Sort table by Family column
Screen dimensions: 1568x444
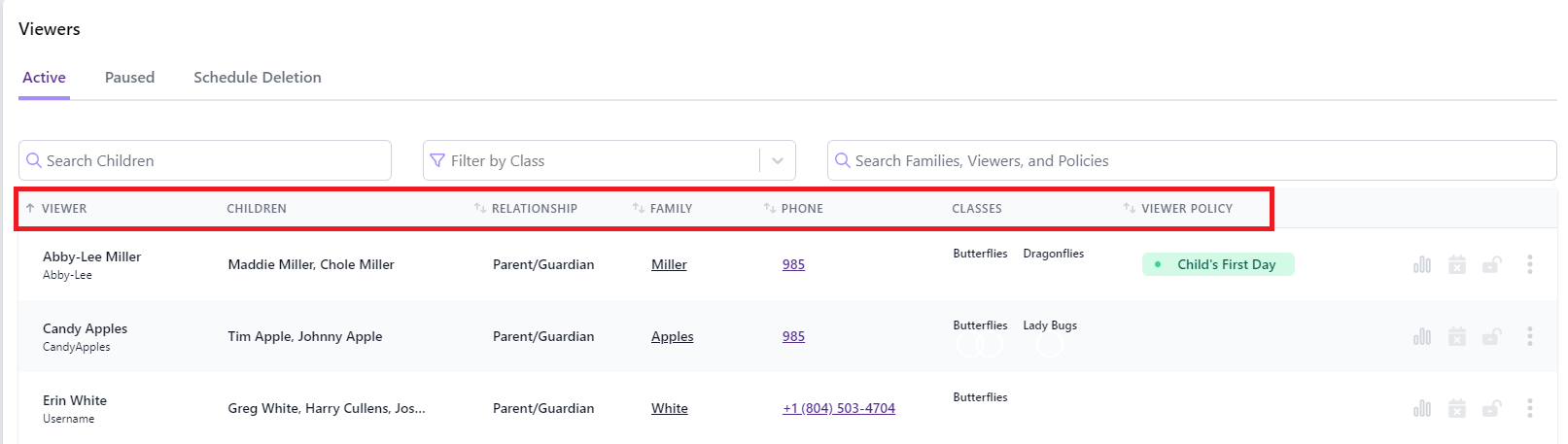click(x=662, y=208)
